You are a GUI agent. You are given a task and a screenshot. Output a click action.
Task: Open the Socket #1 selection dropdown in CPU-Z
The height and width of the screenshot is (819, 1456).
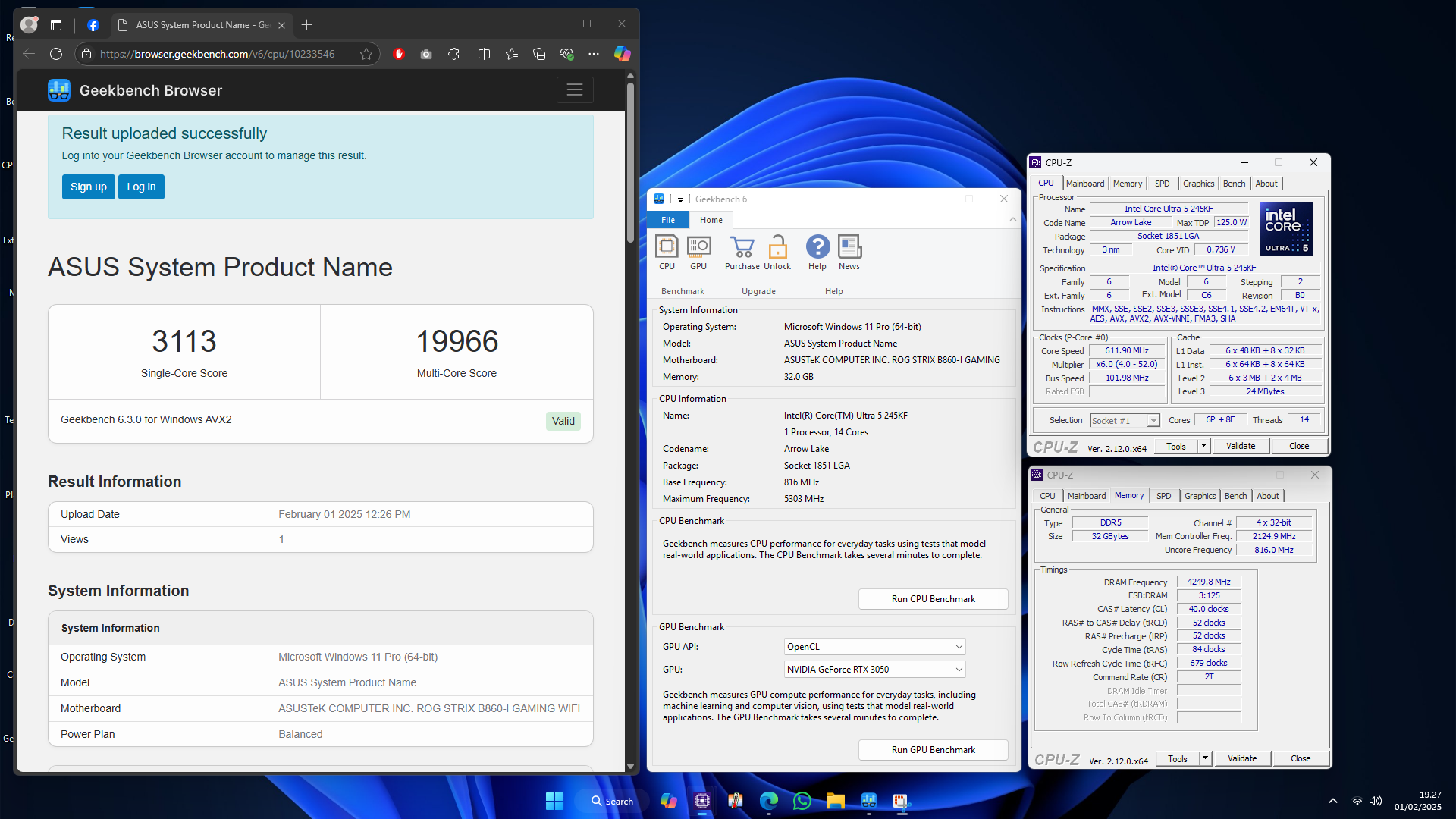pos(1125,421)
